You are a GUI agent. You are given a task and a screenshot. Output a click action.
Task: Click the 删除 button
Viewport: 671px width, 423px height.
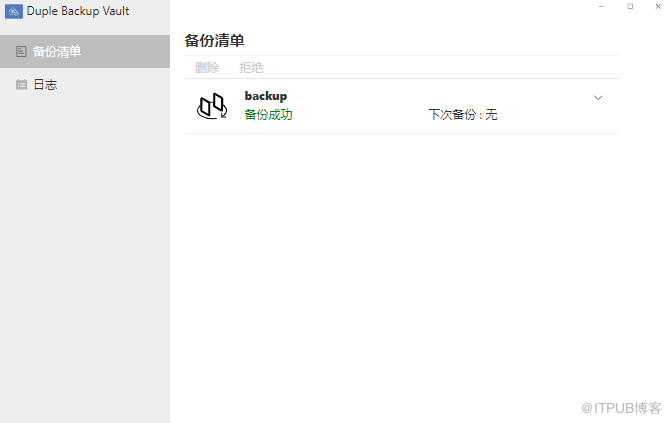pos(207,68)
